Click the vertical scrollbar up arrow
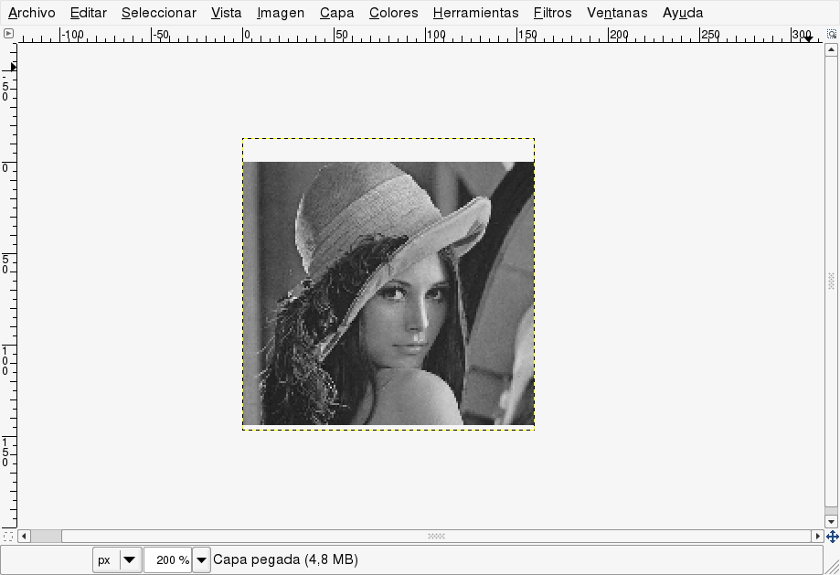Viewport: 840px width, 575px height. pos(831,50)
